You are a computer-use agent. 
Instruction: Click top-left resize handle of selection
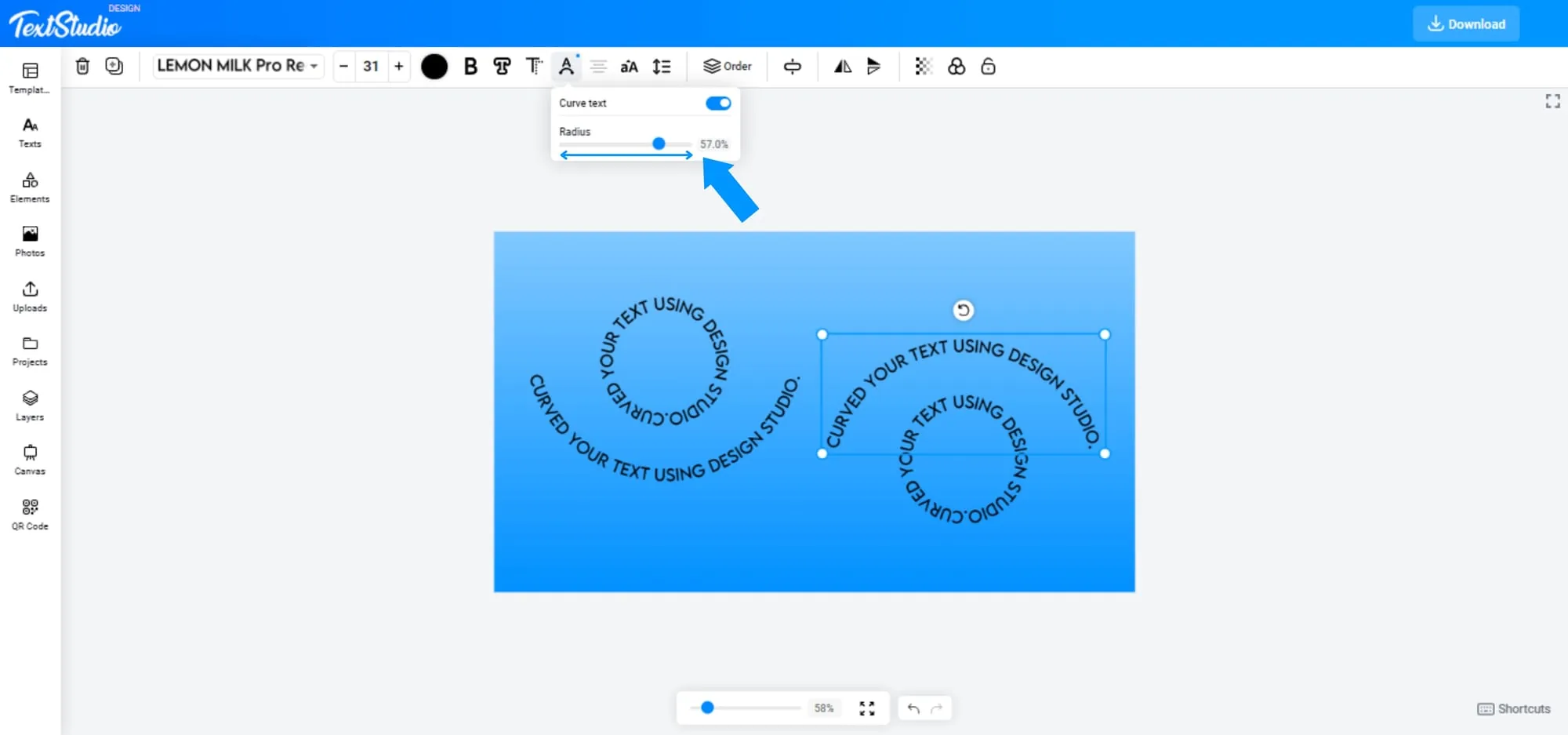[x=822, y=334]
